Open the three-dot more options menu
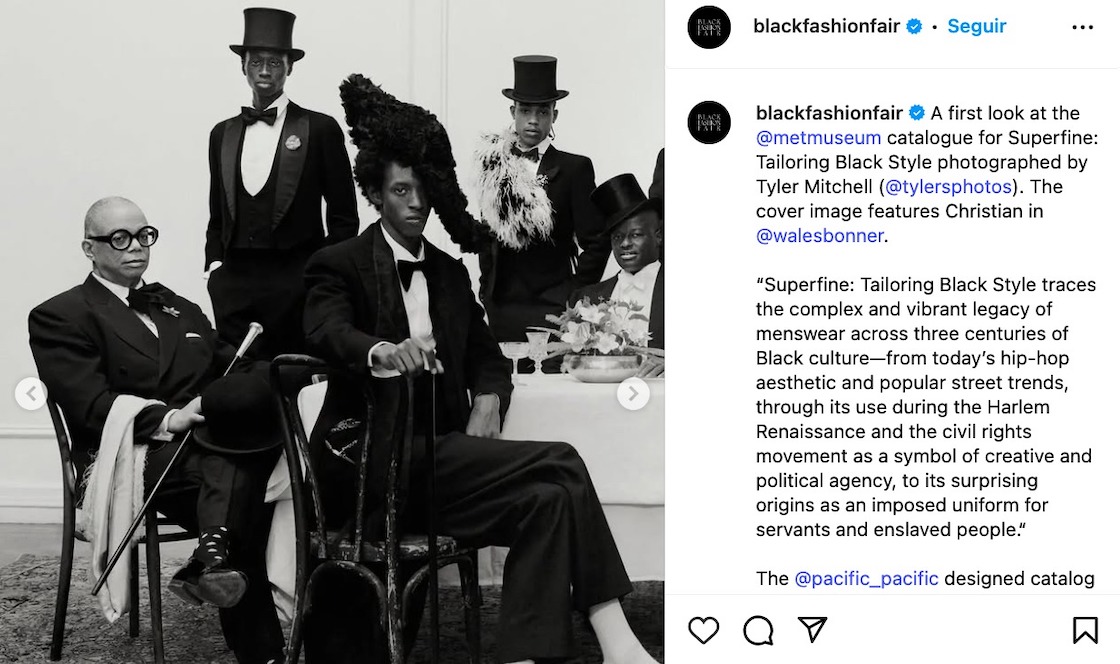Viewport: 1120px width, 664px height. click(1082, 27)
